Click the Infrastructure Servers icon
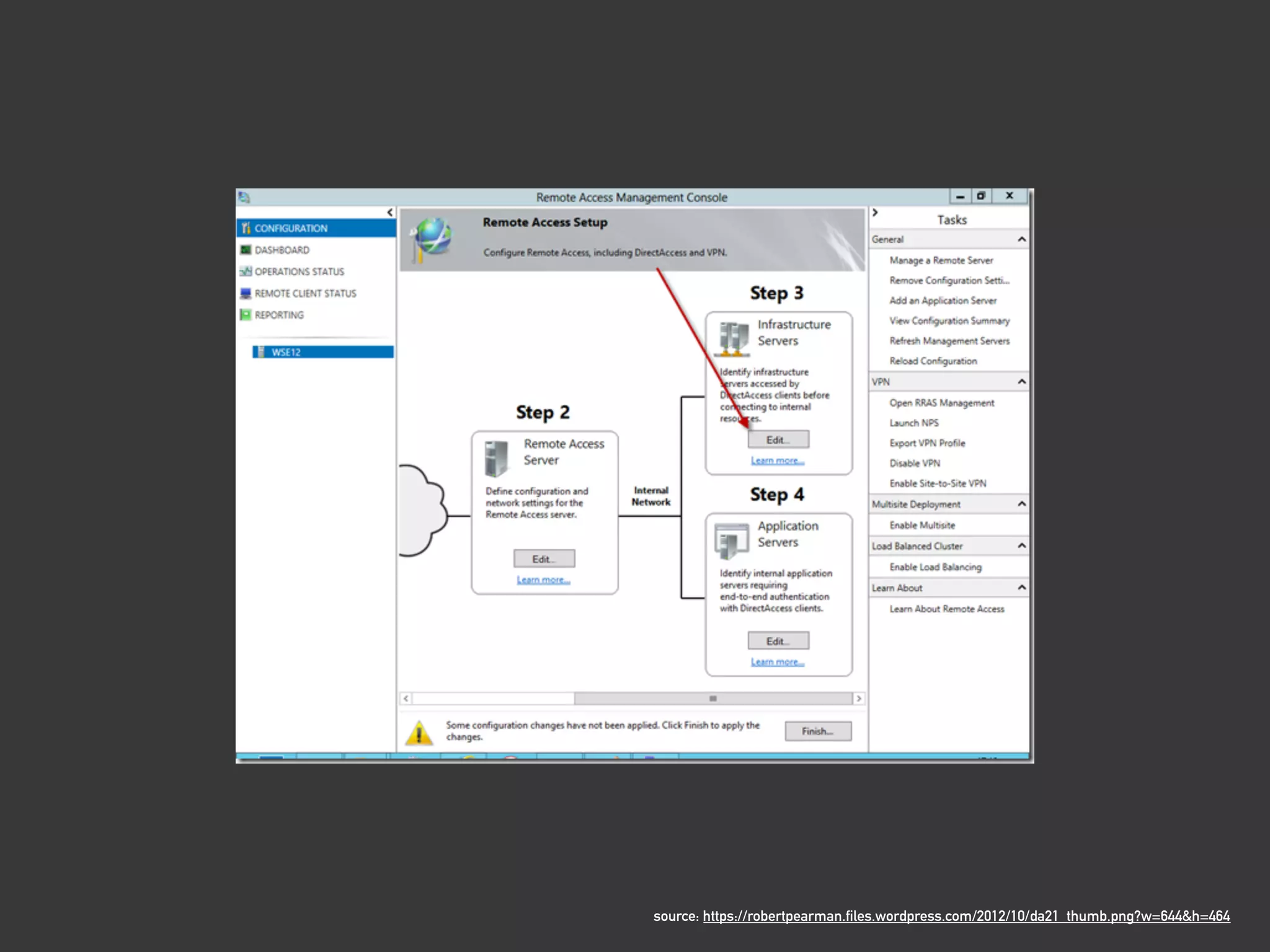 733,338
